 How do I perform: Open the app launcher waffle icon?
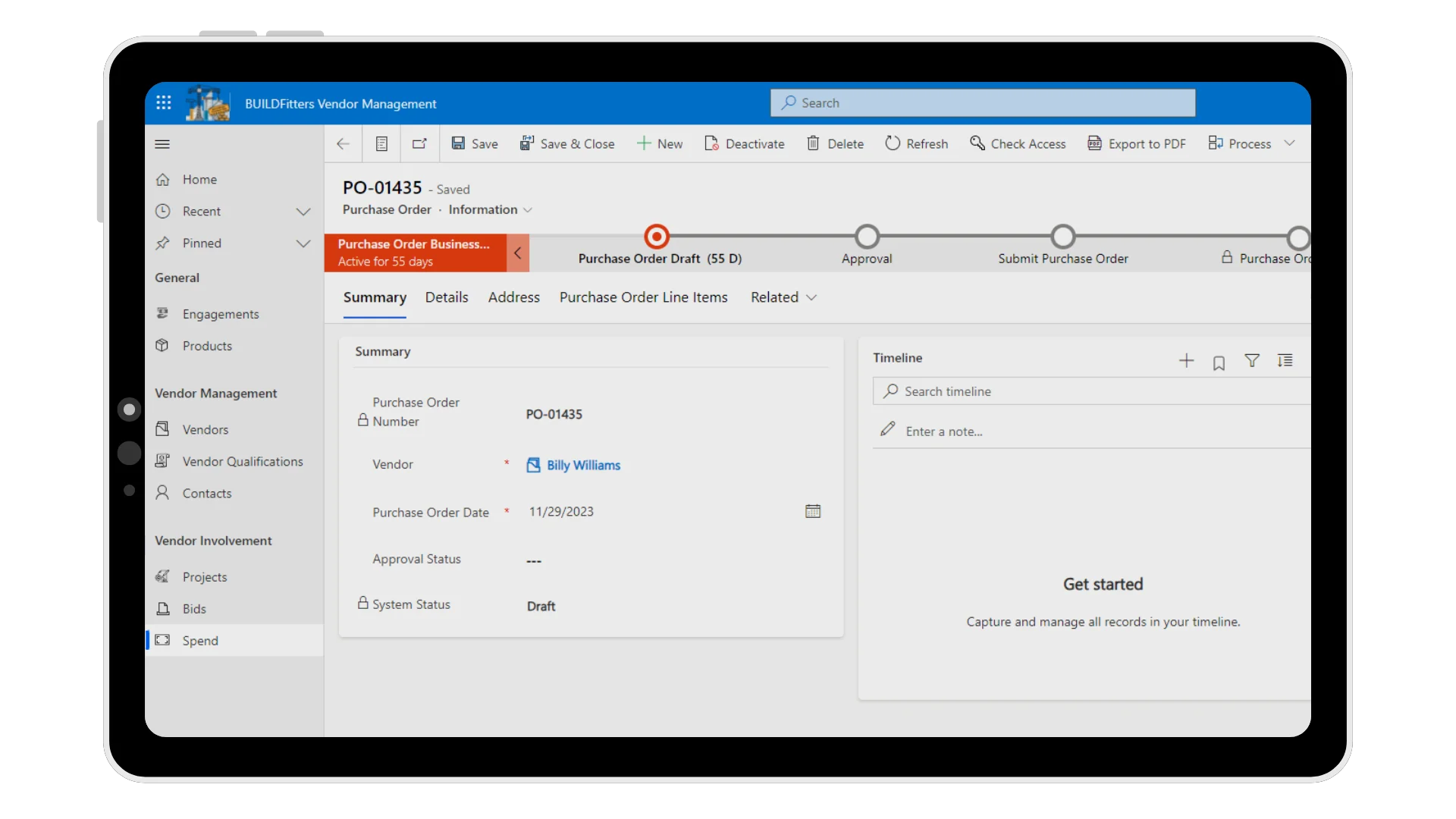(164, 103)
